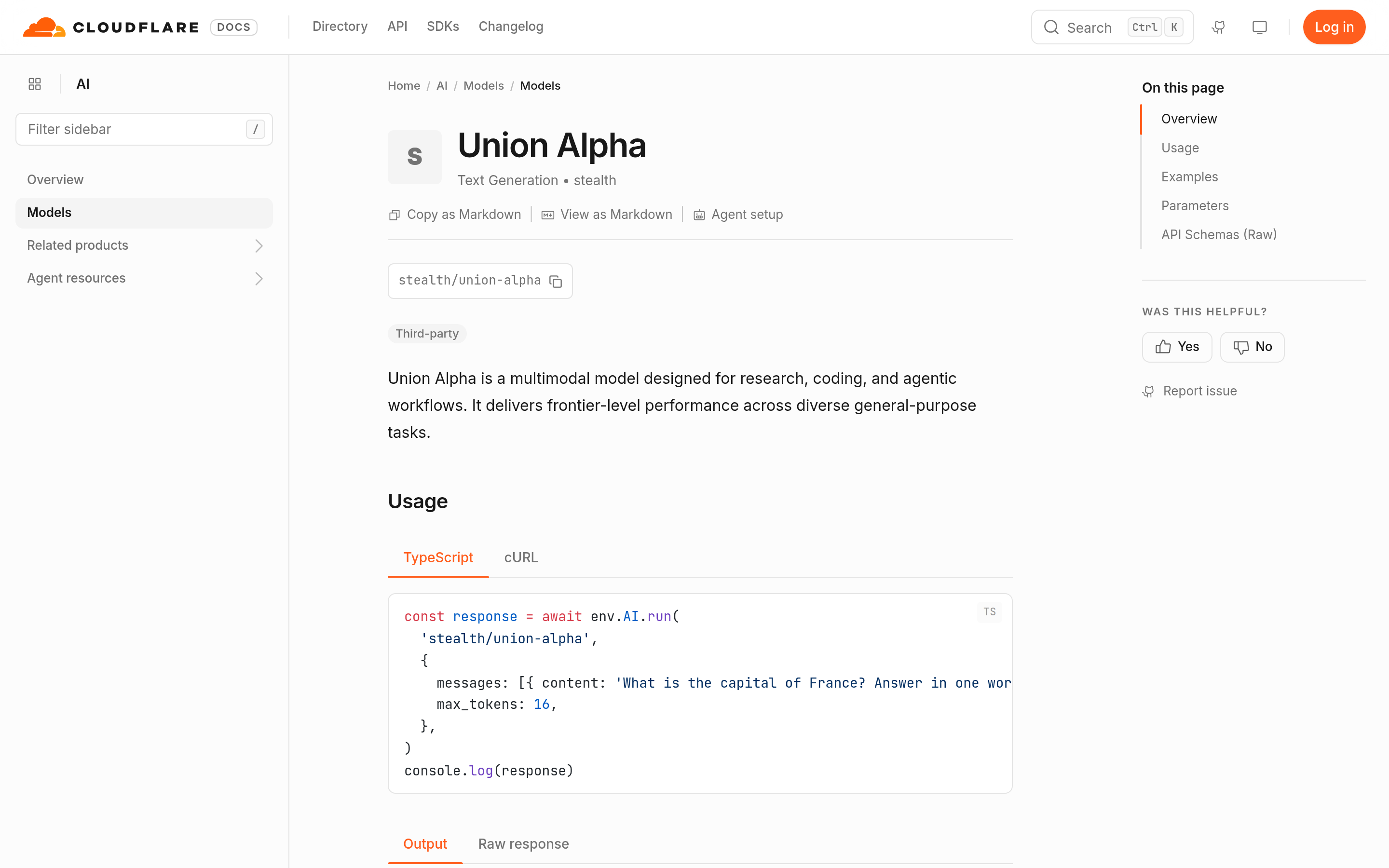Click the Third-party tag
Viewport: 1389px width, 868px height.
(427, 334)
